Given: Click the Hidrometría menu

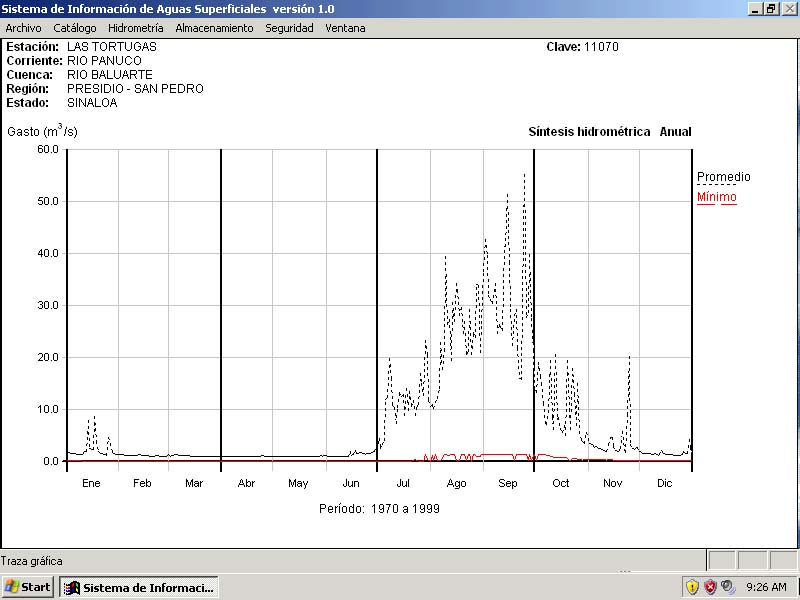Looking at the screenshot, I should pyautogui.click(x=135, y=28).
